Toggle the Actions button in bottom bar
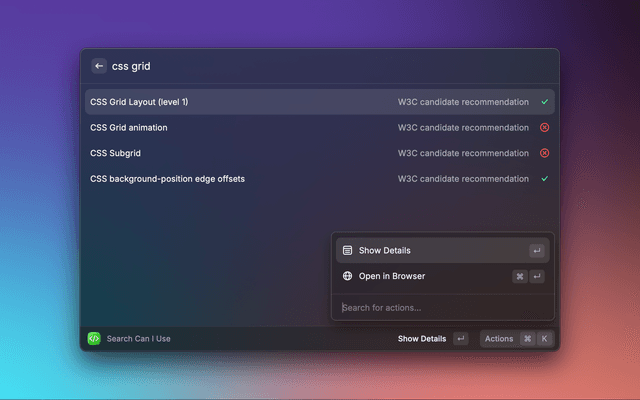Image resolution: width=640 pixels, height=400 pixels. click(499, 338)
